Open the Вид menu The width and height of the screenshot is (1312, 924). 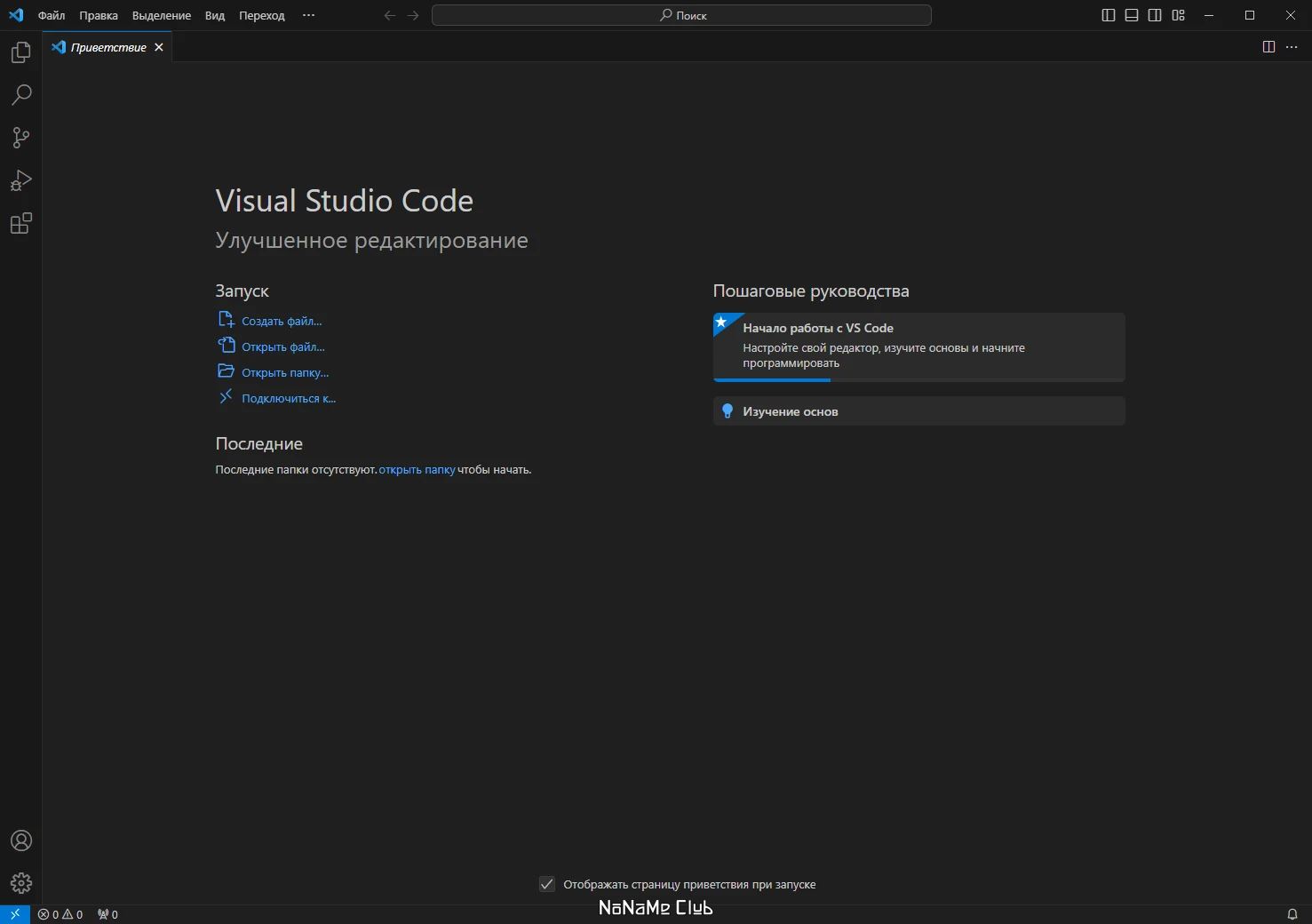215,15
